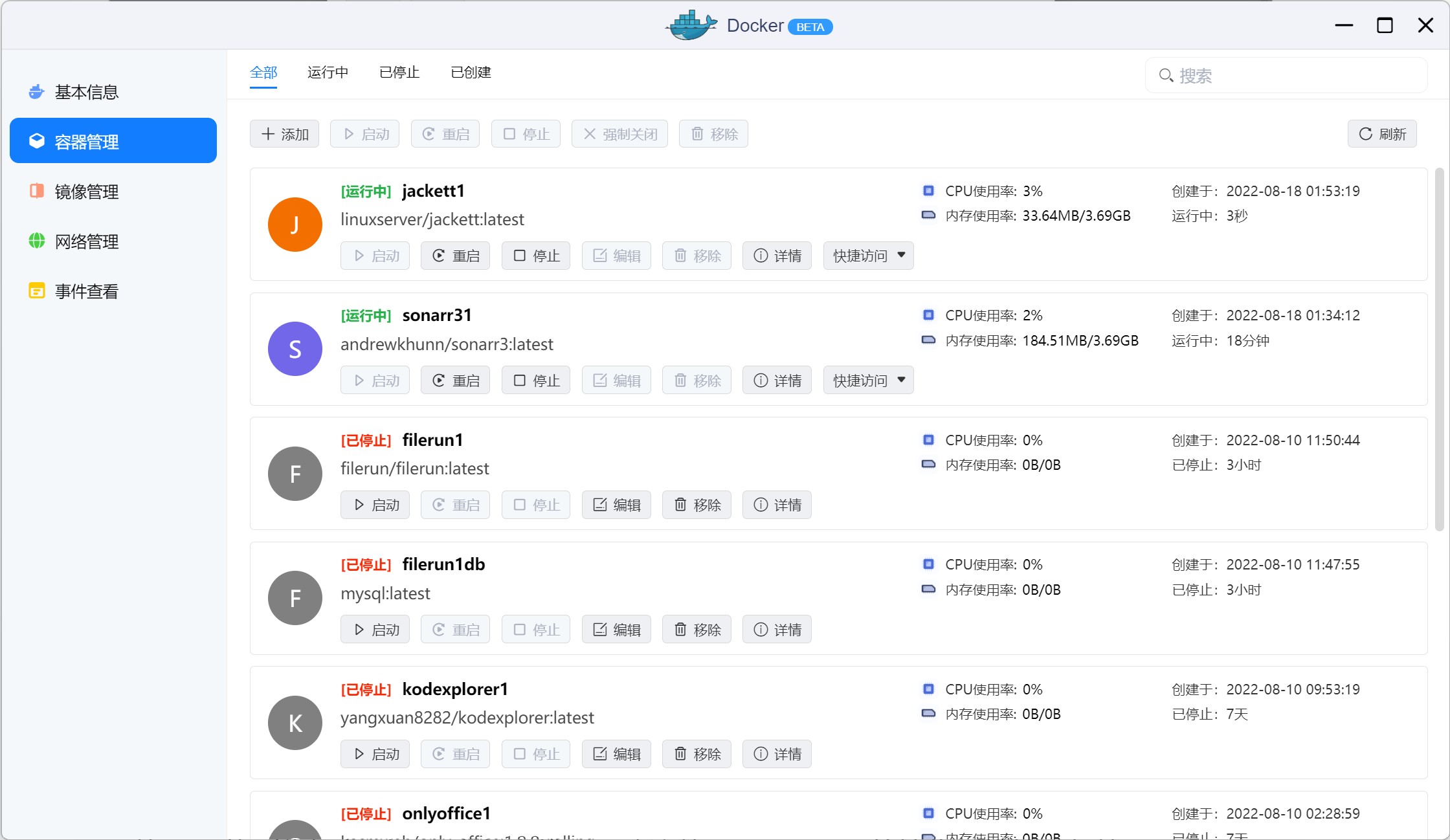Click the 刷新 refresh button
The height and width of the screenshot is (840, 1450).
(1382, 133)
